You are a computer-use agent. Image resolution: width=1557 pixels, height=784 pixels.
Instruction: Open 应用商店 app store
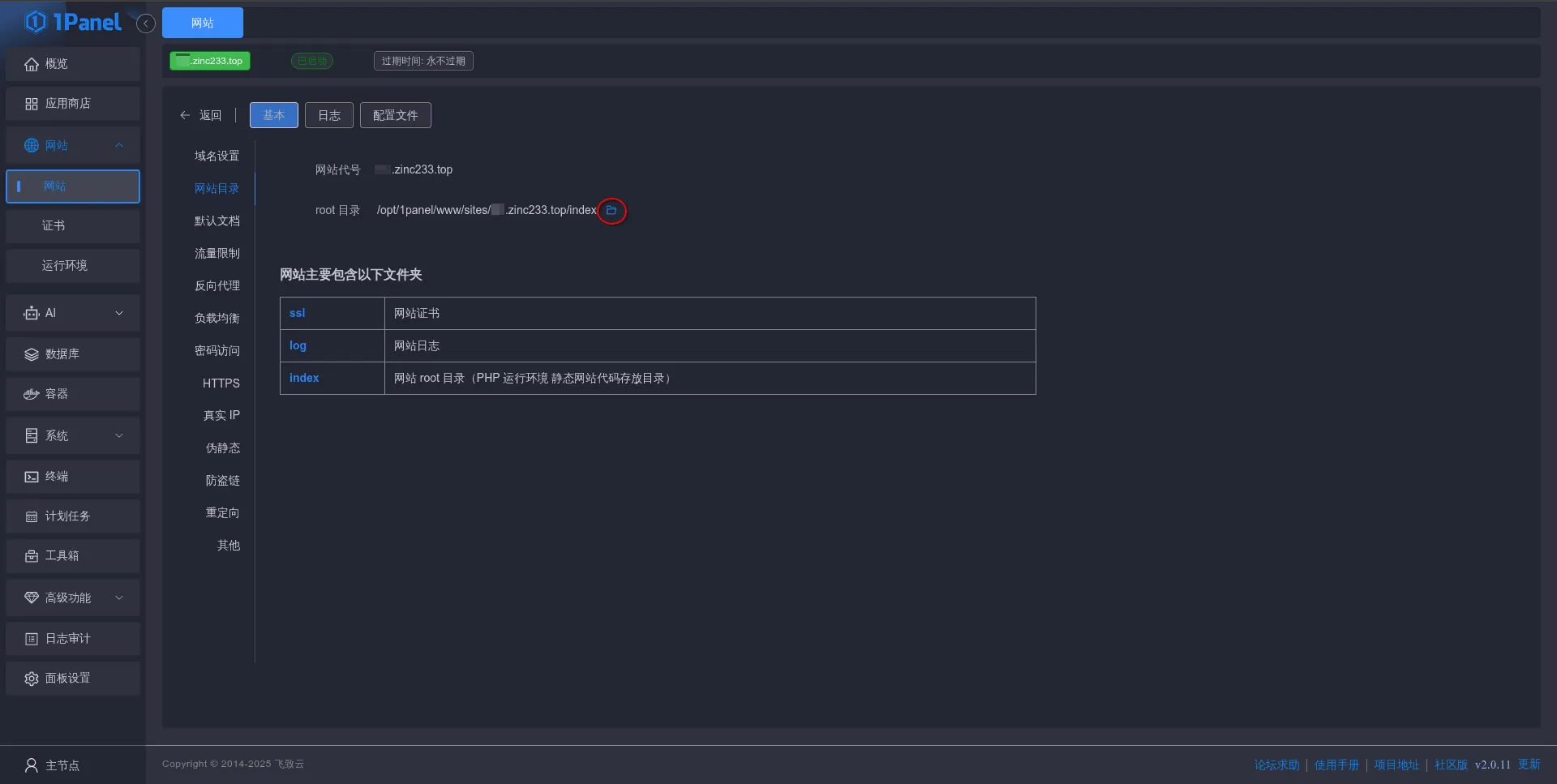pos(68,104)
